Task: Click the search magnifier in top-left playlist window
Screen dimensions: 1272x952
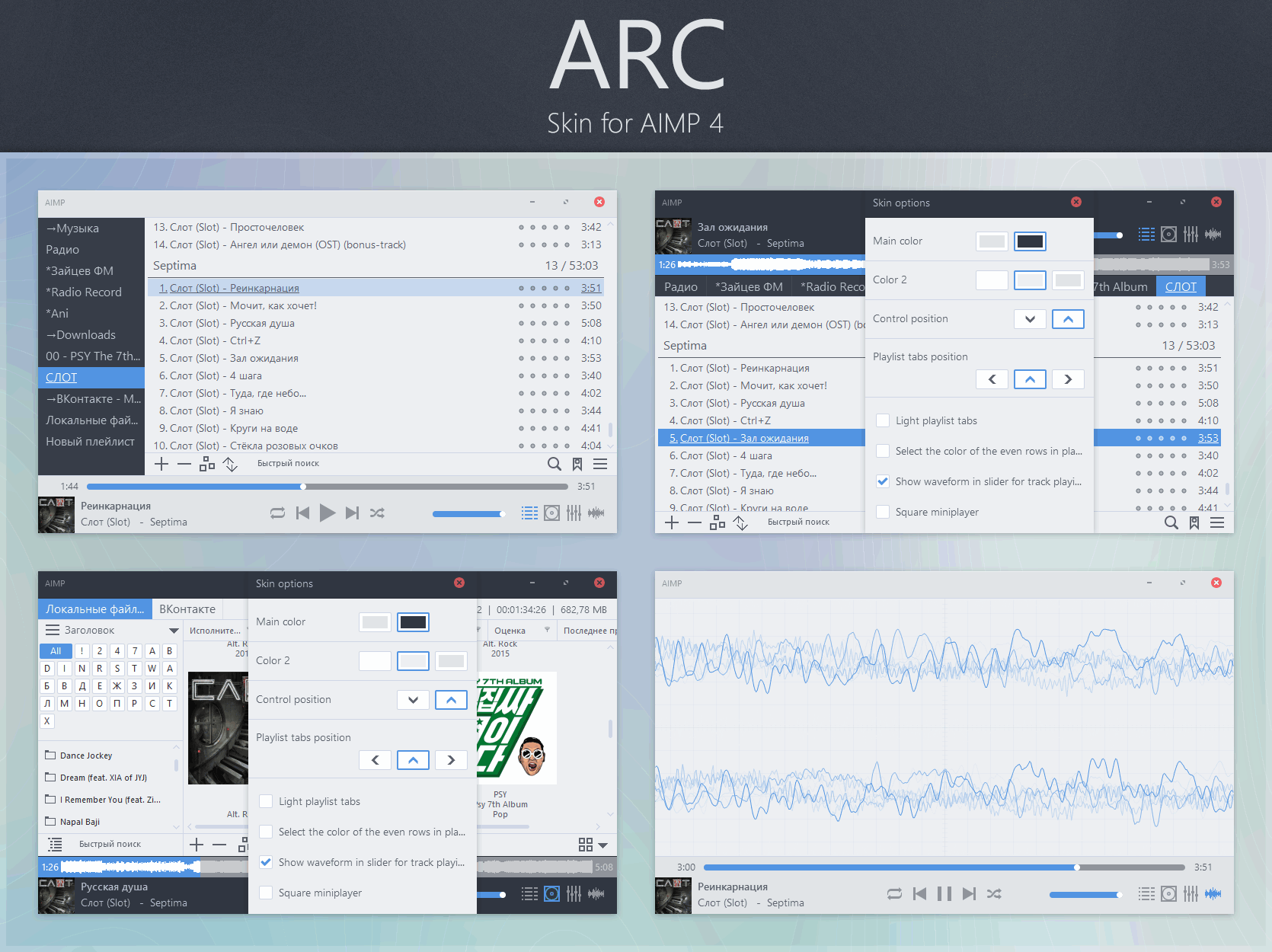Action: pos(555,464)
